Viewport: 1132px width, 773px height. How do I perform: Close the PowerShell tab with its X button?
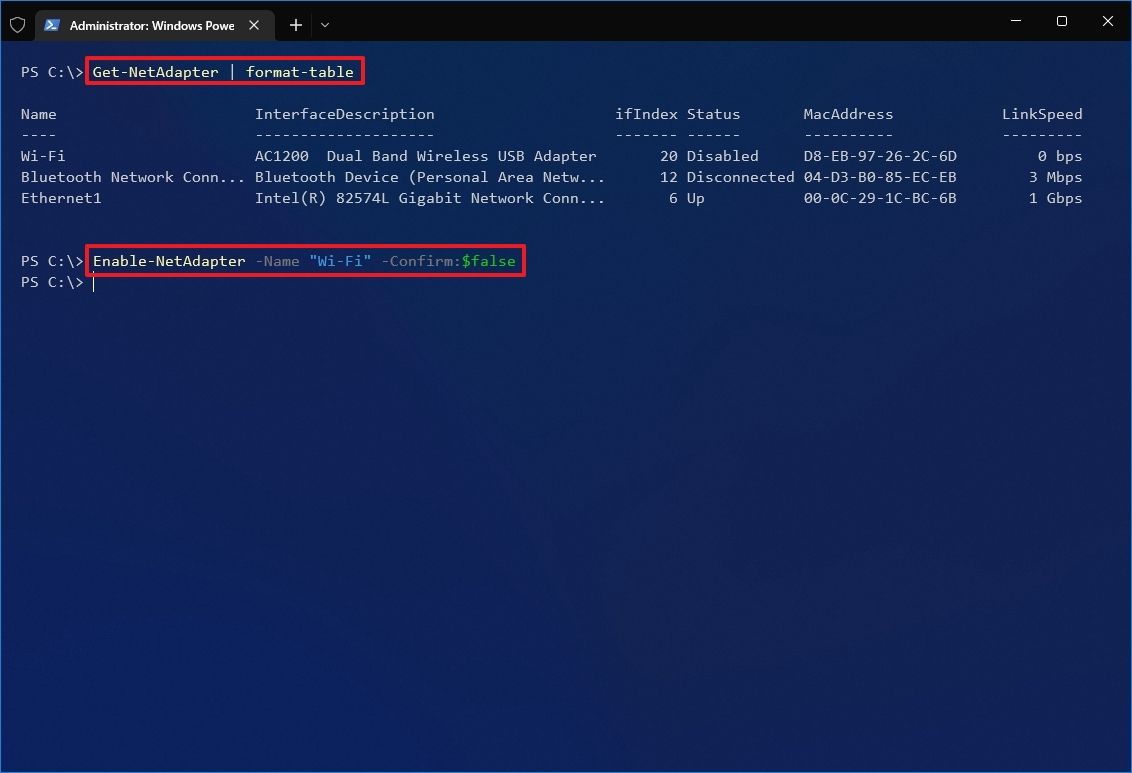coord(253,25)
